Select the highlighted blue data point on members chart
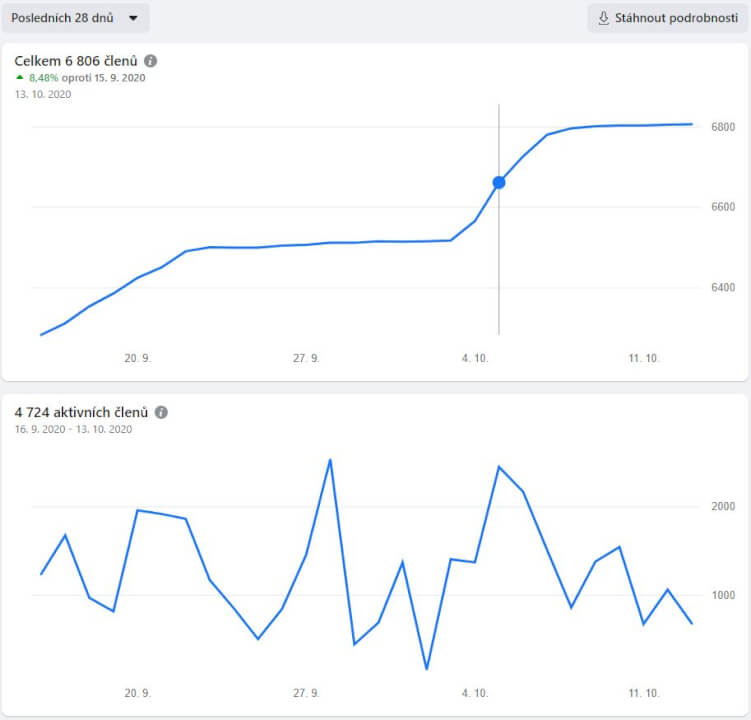The image size is (751, 720). (499, 182)
